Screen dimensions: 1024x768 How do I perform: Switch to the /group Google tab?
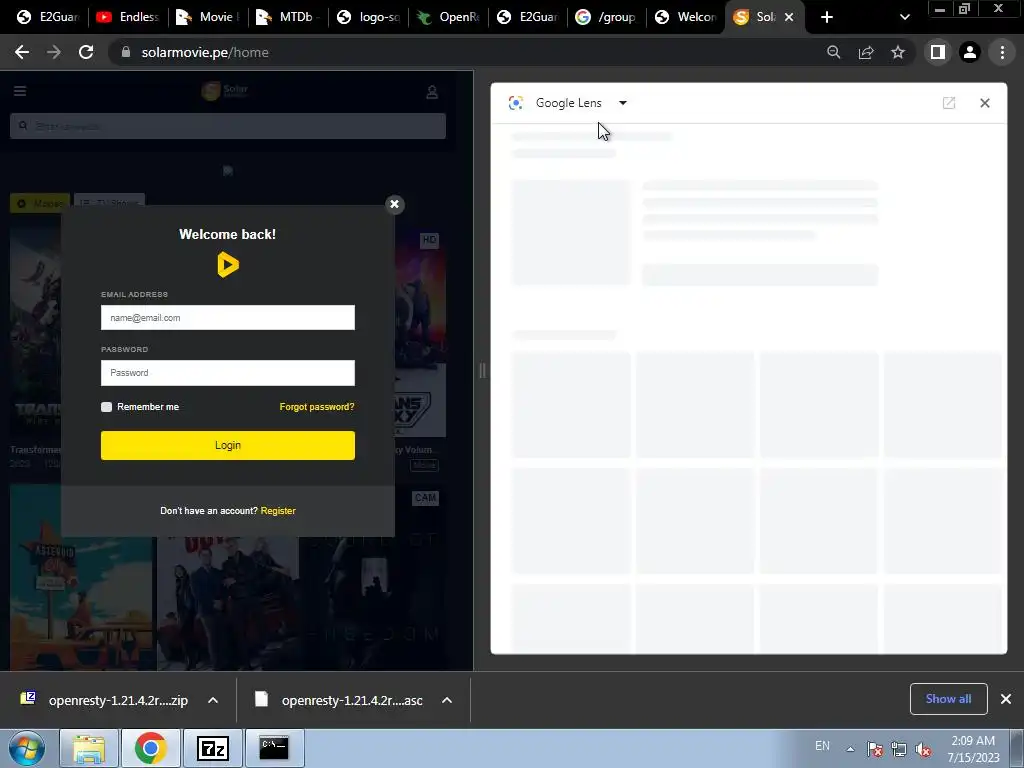click(x=607, y=17)
